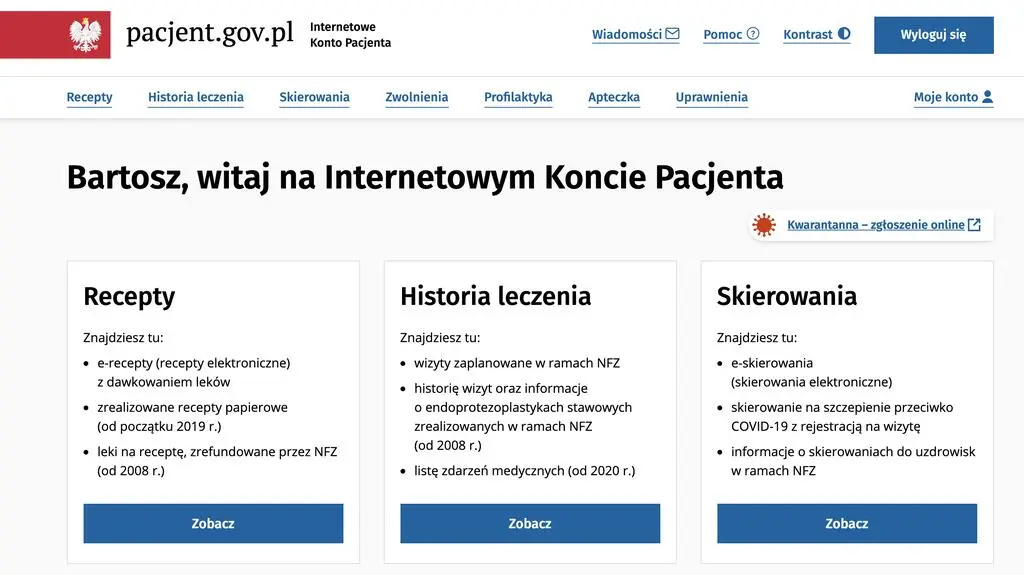Open Historia leczenia in the navigation bar
The image size is (1024, 575).
(x=196, y=97)
